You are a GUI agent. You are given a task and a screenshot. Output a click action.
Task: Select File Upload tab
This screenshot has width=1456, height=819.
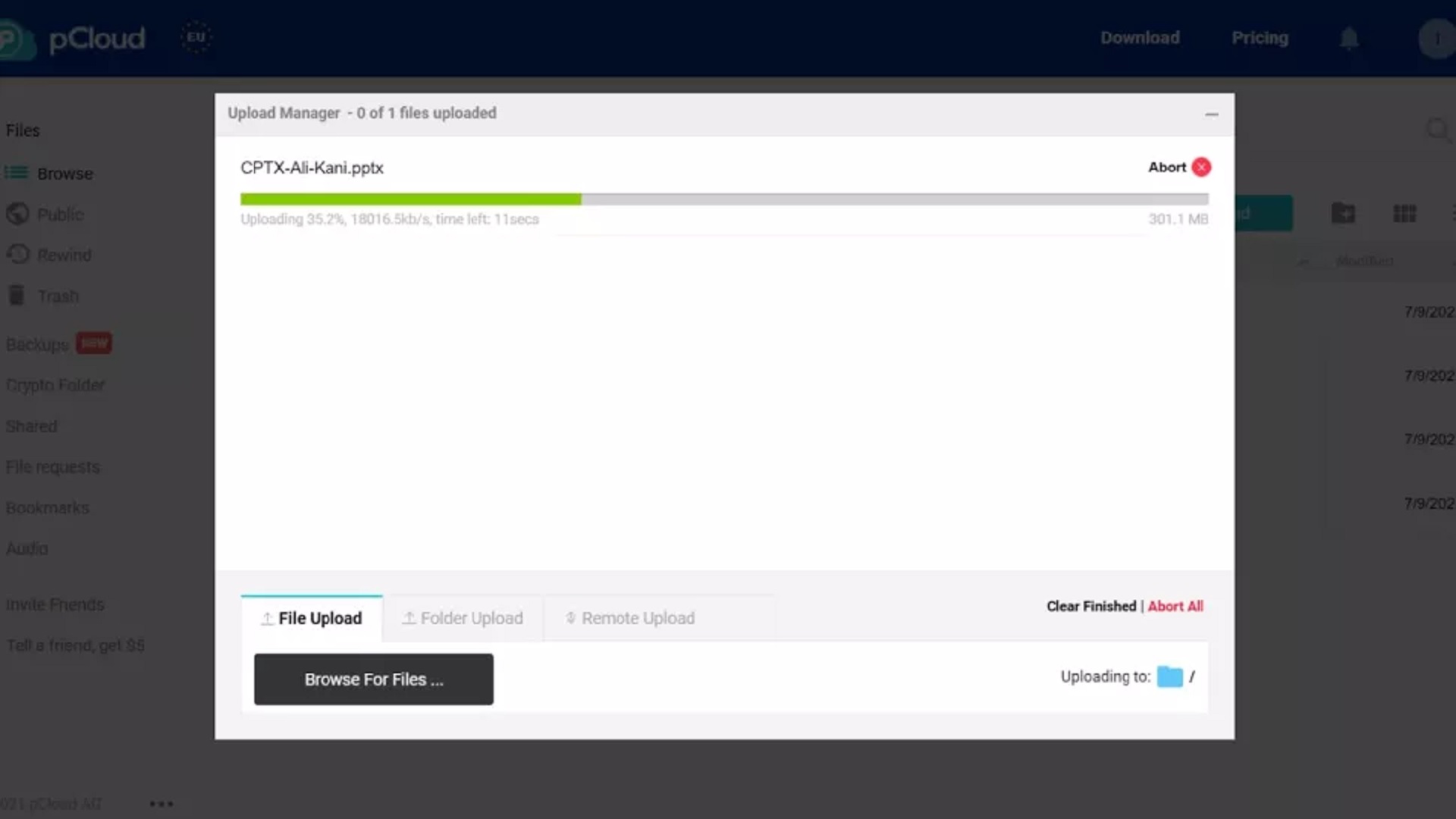[312, 618]
